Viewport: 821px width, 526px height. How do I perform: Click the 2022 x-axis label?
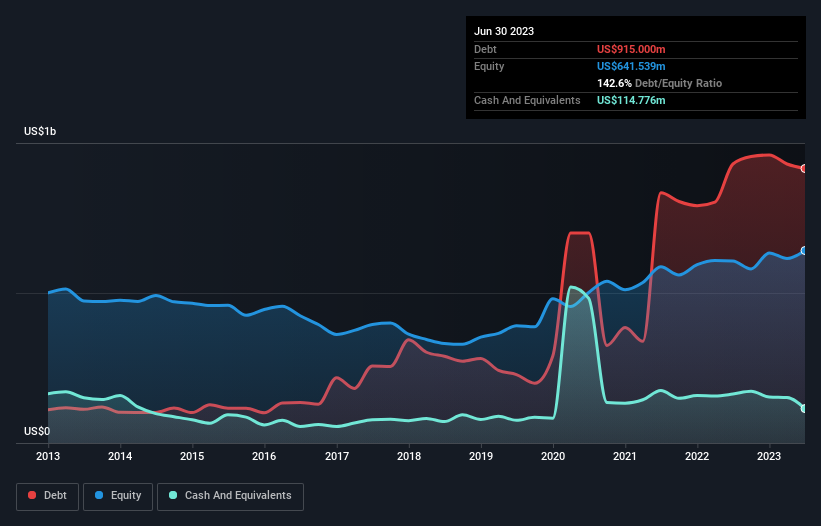pos(697,456)
